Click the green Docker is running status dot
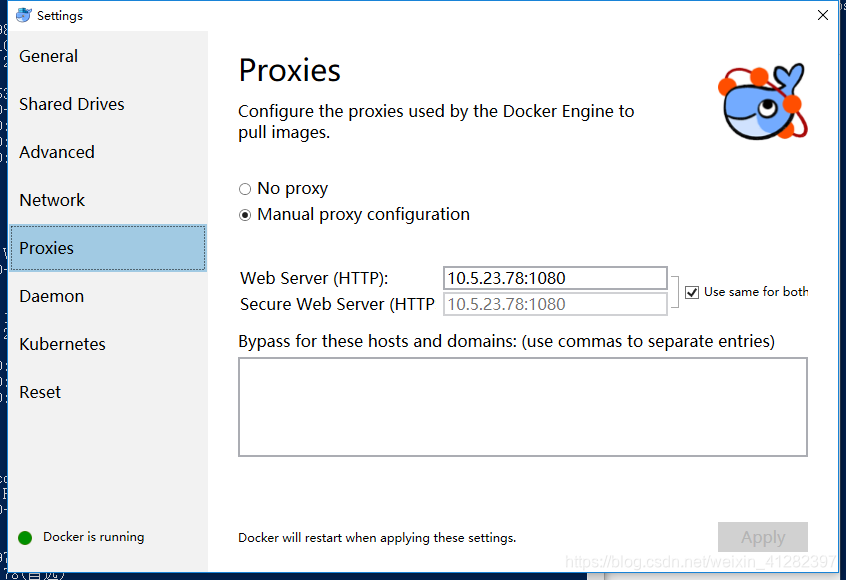The width and height of the screenshot is (846, 580). (x=24, y=537)
